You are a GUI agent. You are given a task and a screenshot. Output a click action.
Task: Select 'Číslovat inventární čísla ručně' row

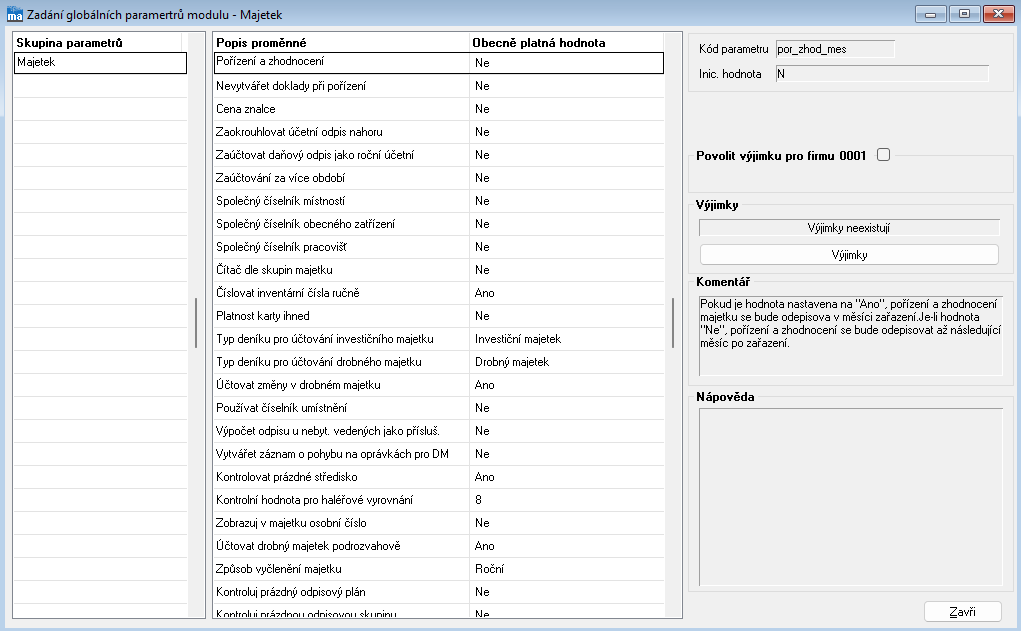click(x=439, y=293)
